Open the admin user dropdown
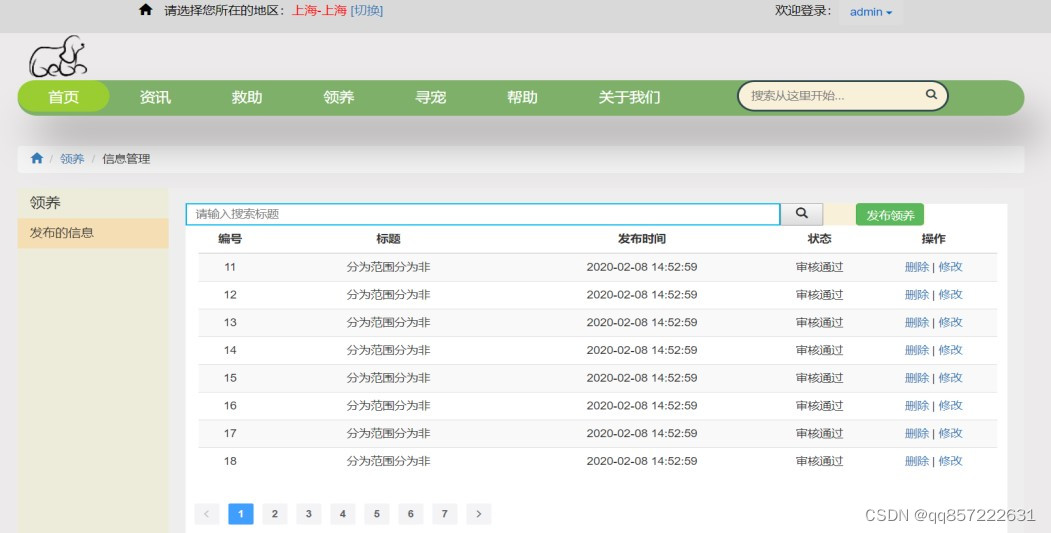1051x533 pixels. [871, 12]
